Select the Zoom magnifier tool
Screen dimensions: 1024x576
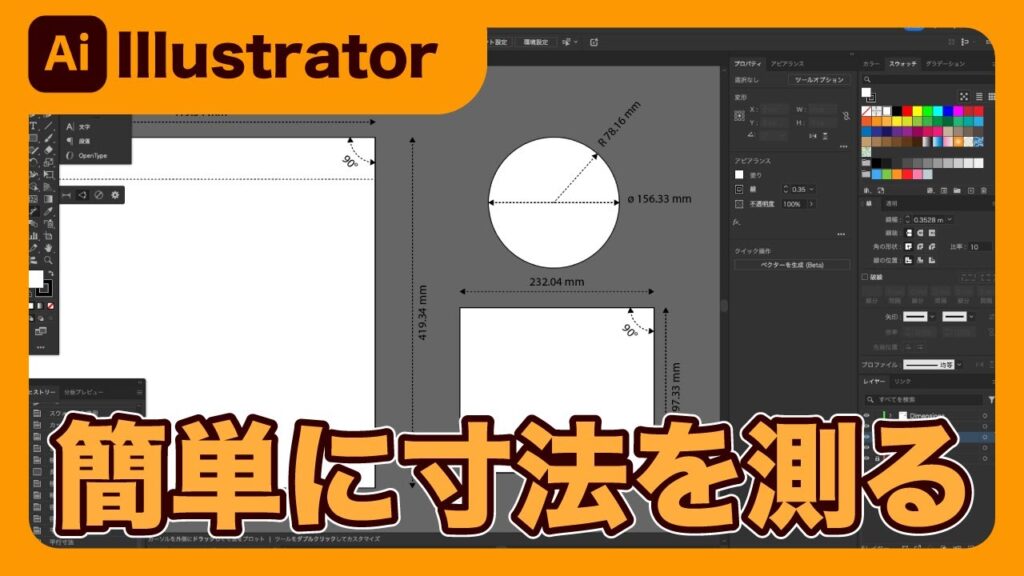click(x=48, y=260)
